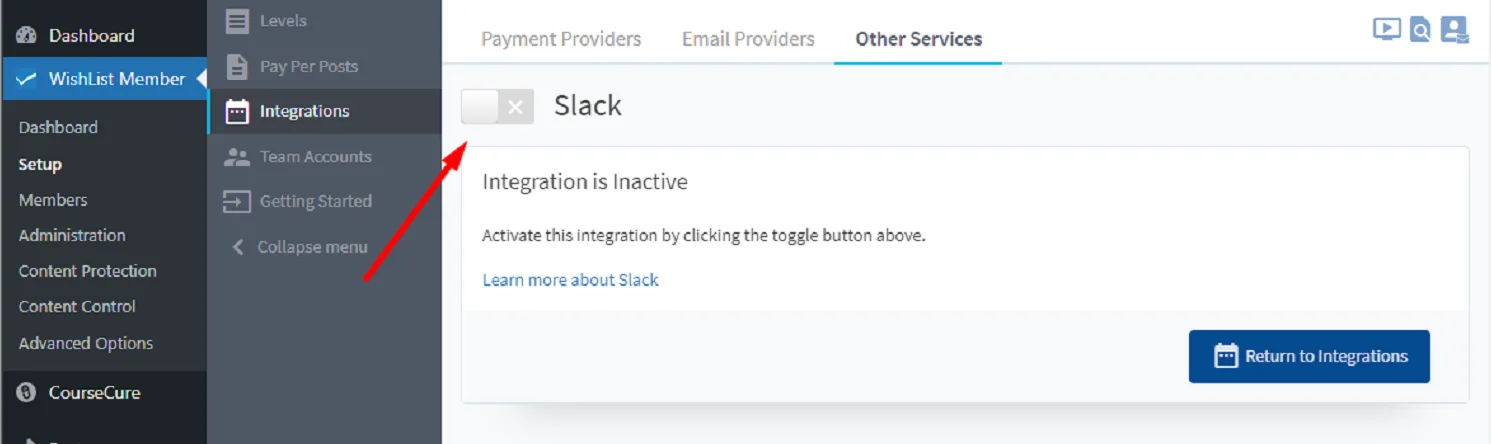
Task: Open the Members submenu item
Action: pyautogui.click(x=53, y=200)
